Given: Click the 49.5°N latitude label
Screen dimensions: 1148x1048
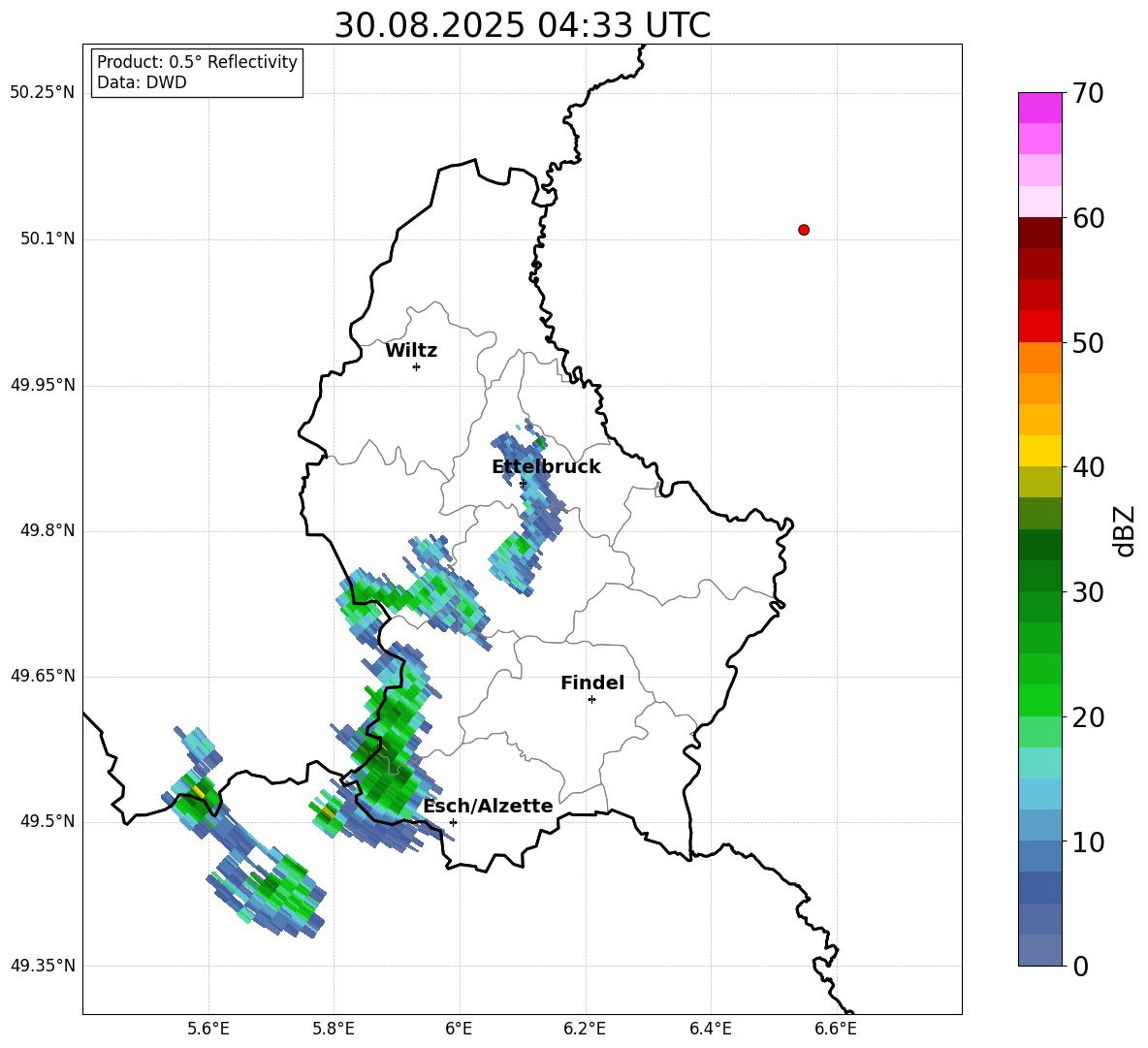Looking at the screenshot, I should pyautogui.click(x=48, y=821).
